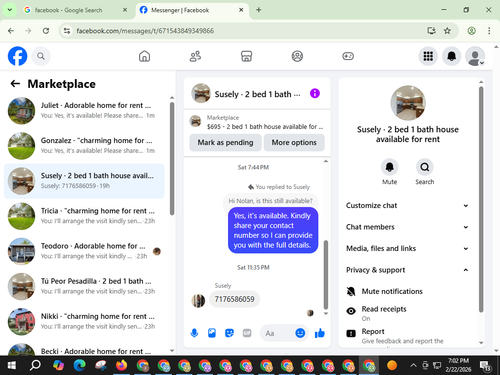Image resolution: width=500 pixels, height=375 pixels.
Task: Open the Facebook logo home link
Action: point(17,56)
